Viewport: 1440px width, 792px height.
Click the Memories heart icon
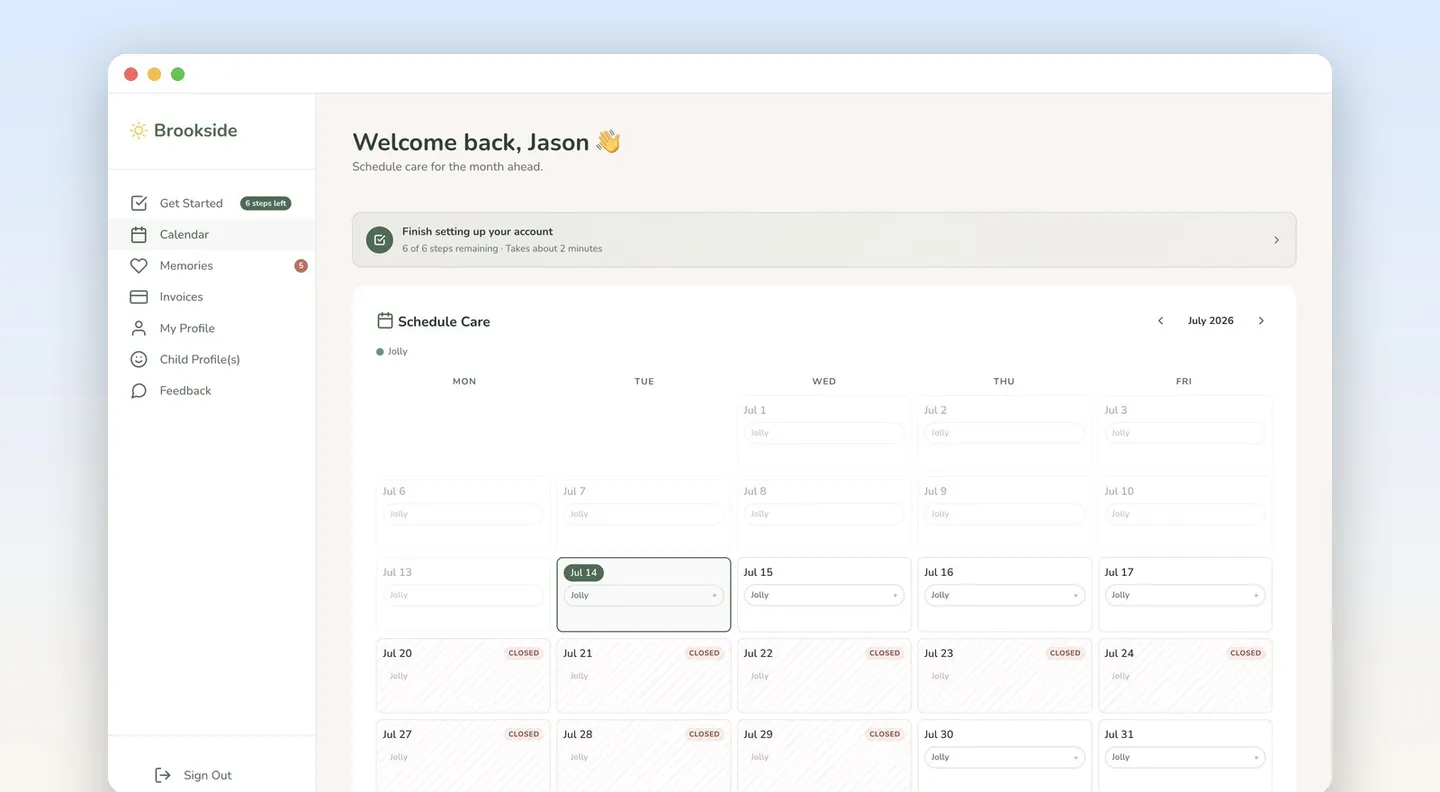(x=139, y=266)
